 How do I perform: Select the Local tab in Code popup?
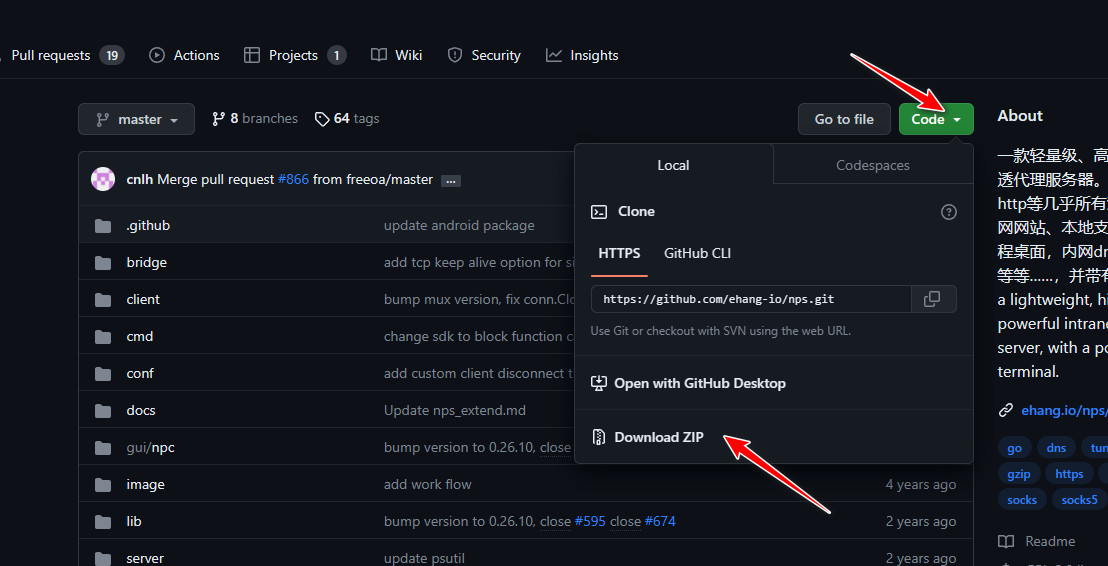(673, 165)
